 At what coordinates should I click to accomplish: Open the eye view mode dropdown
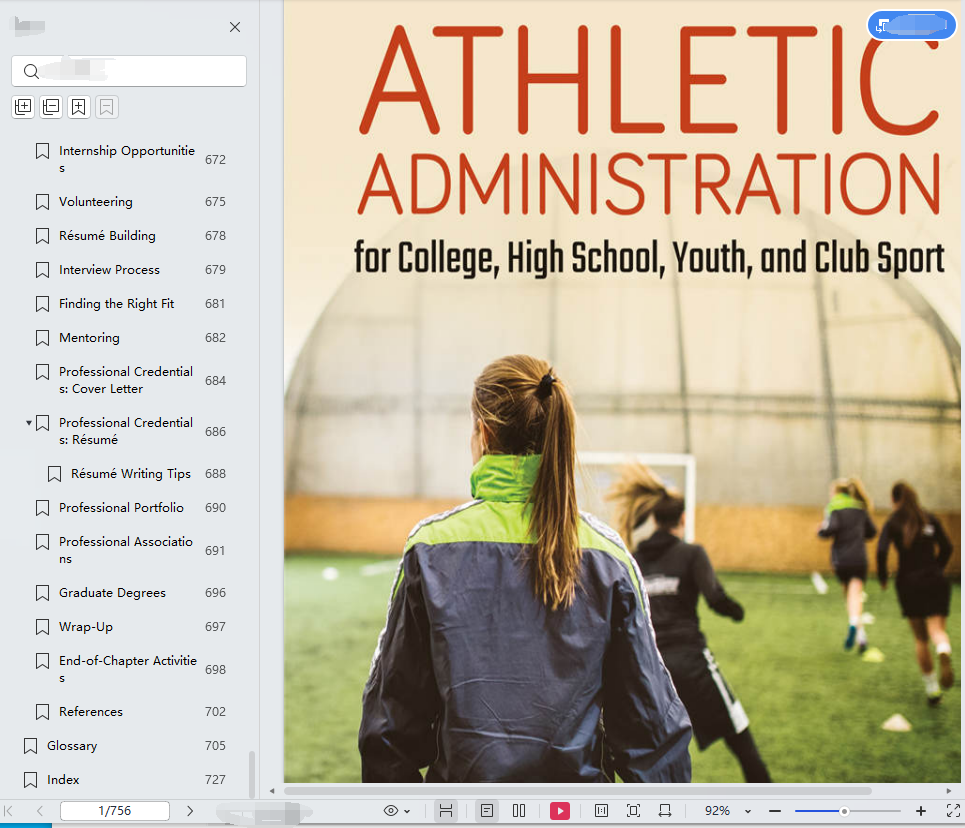click(396, 811)
